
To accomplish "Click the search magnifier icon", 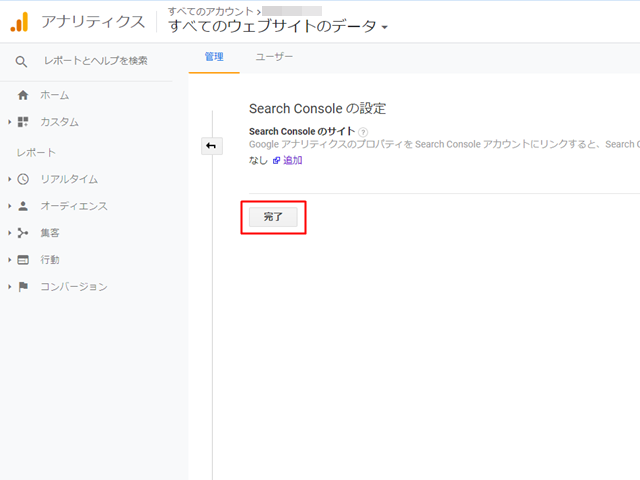I will point(21,62).
